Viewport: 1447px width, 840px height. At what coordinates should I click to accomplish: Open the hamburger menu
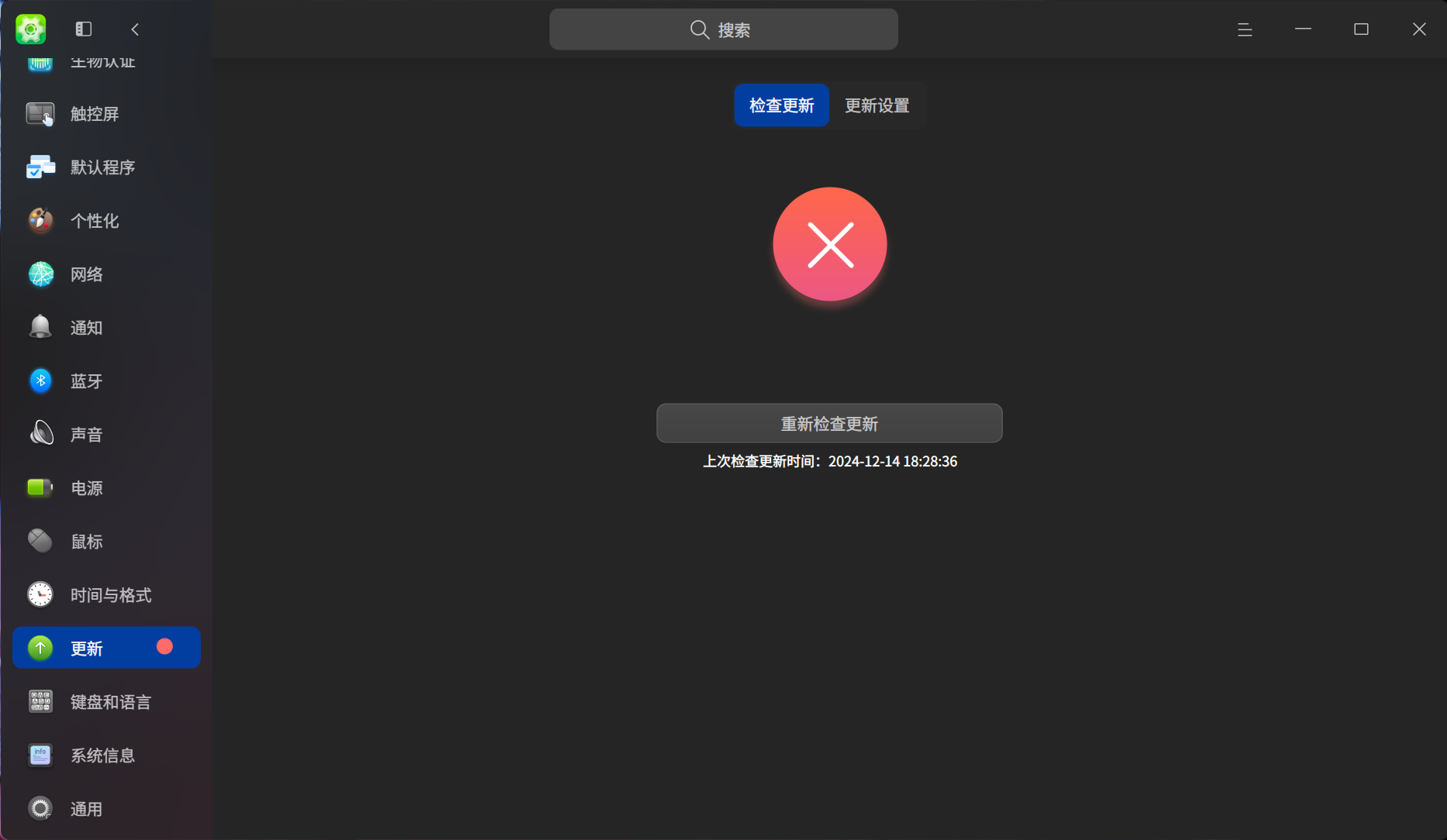pos(1244,29)
